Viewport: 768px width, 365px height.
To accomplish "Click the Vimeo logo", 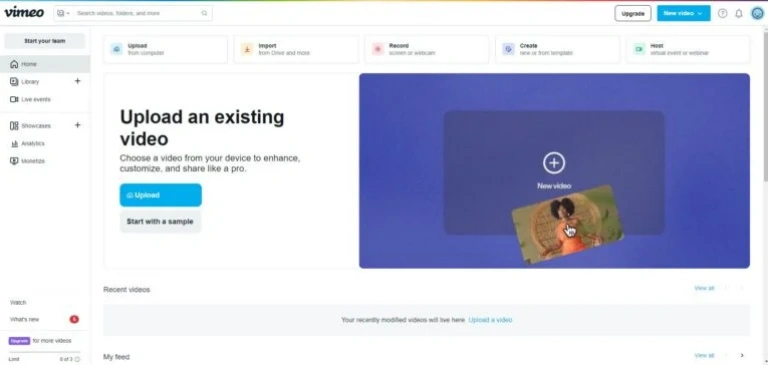I will pos(24,12).
